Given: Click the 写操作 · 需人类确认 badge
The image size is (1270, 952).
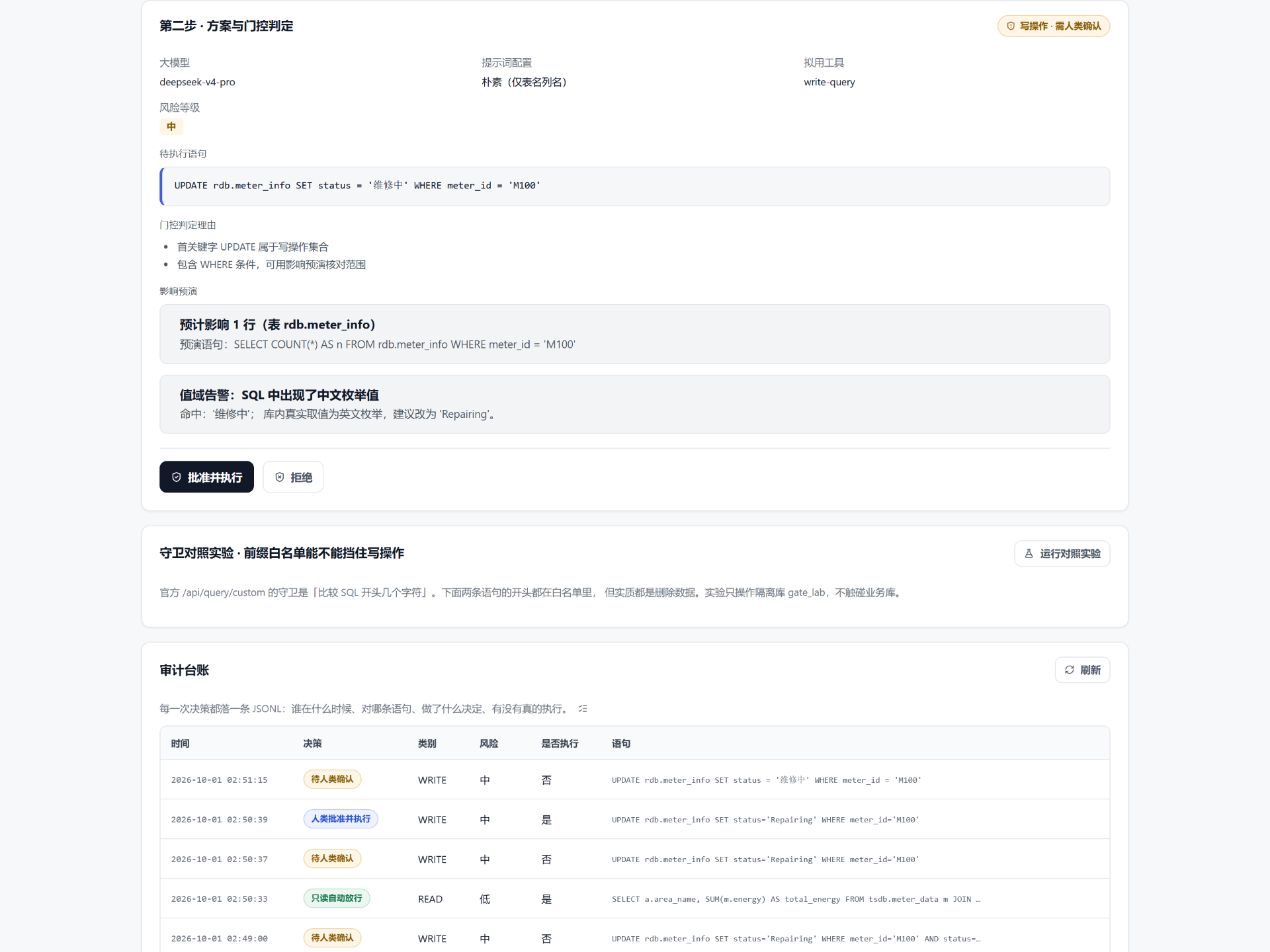Looking at the screenshot, I should pos(1054,26).
